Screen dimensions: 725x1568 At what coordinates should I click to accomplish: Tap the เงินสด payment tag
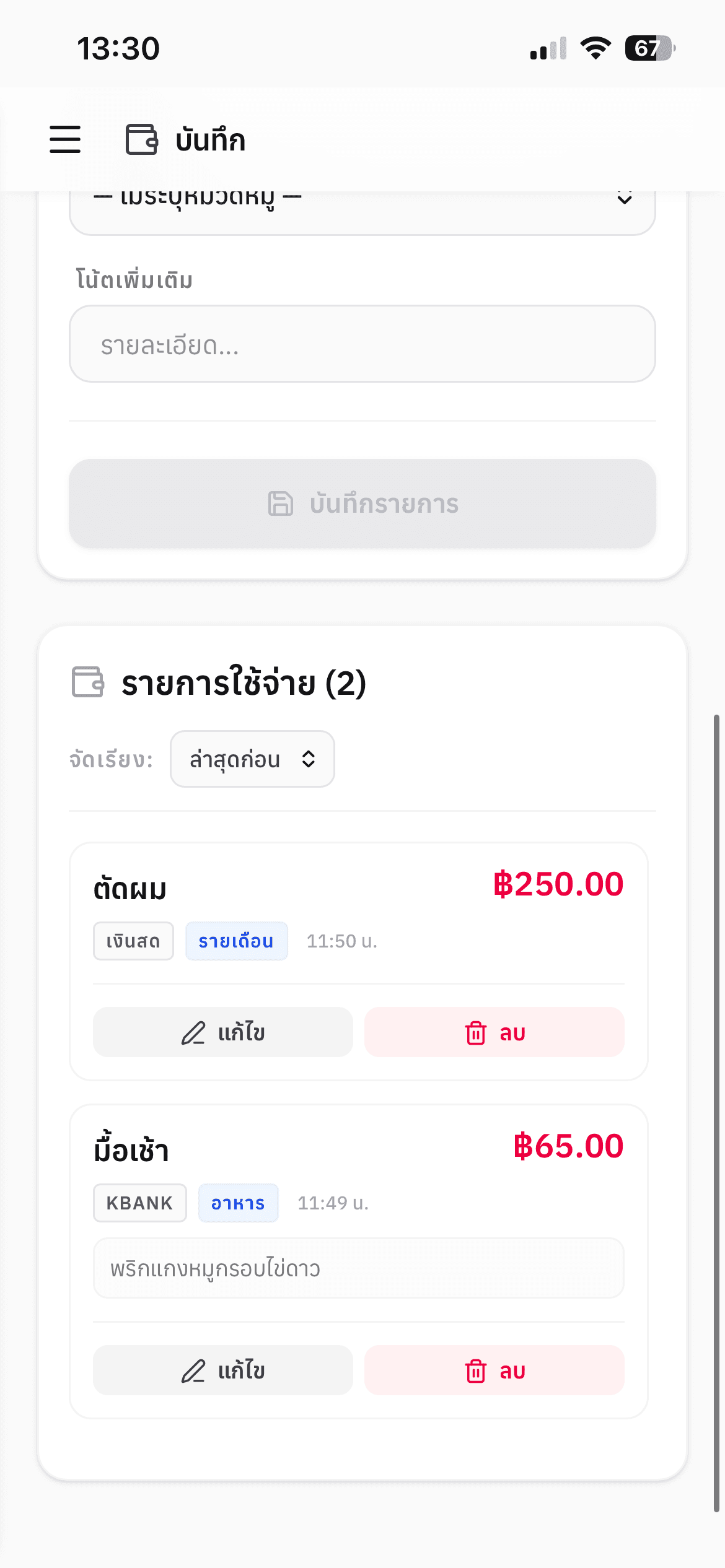tap(133, 941)
